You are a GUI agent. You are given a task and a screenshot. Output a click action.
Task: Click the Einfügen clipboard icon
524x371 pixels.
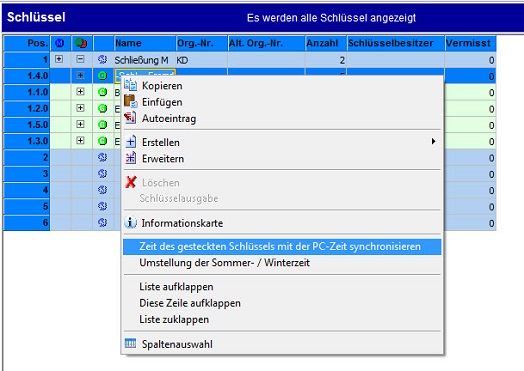(x=130, y=101)
